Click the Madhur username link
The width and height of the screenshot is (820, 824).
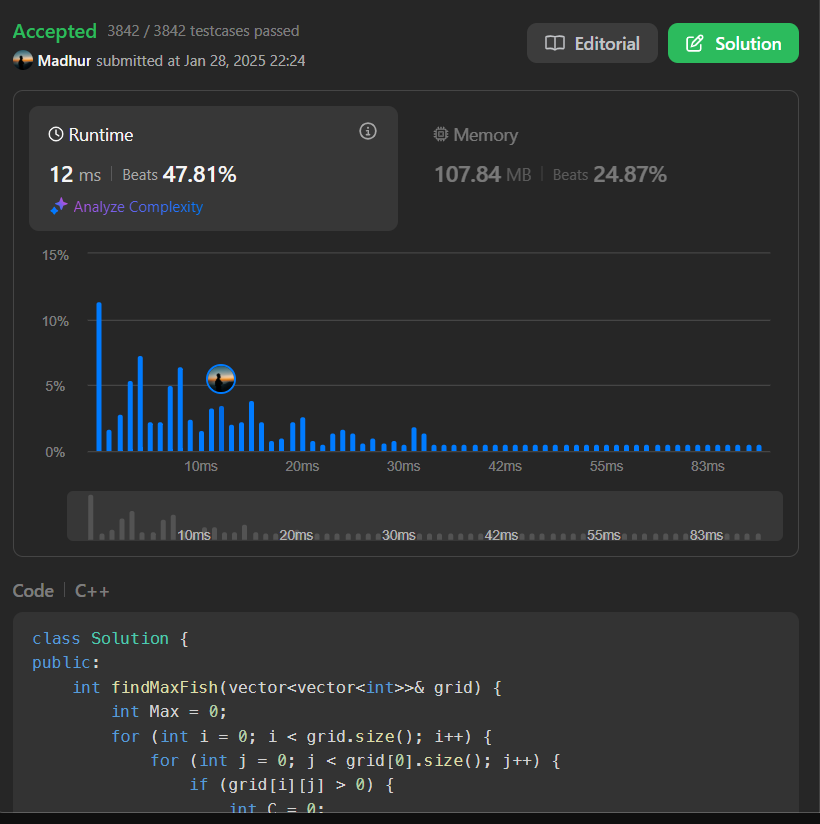pyautogui.click(x=64, y=61)
